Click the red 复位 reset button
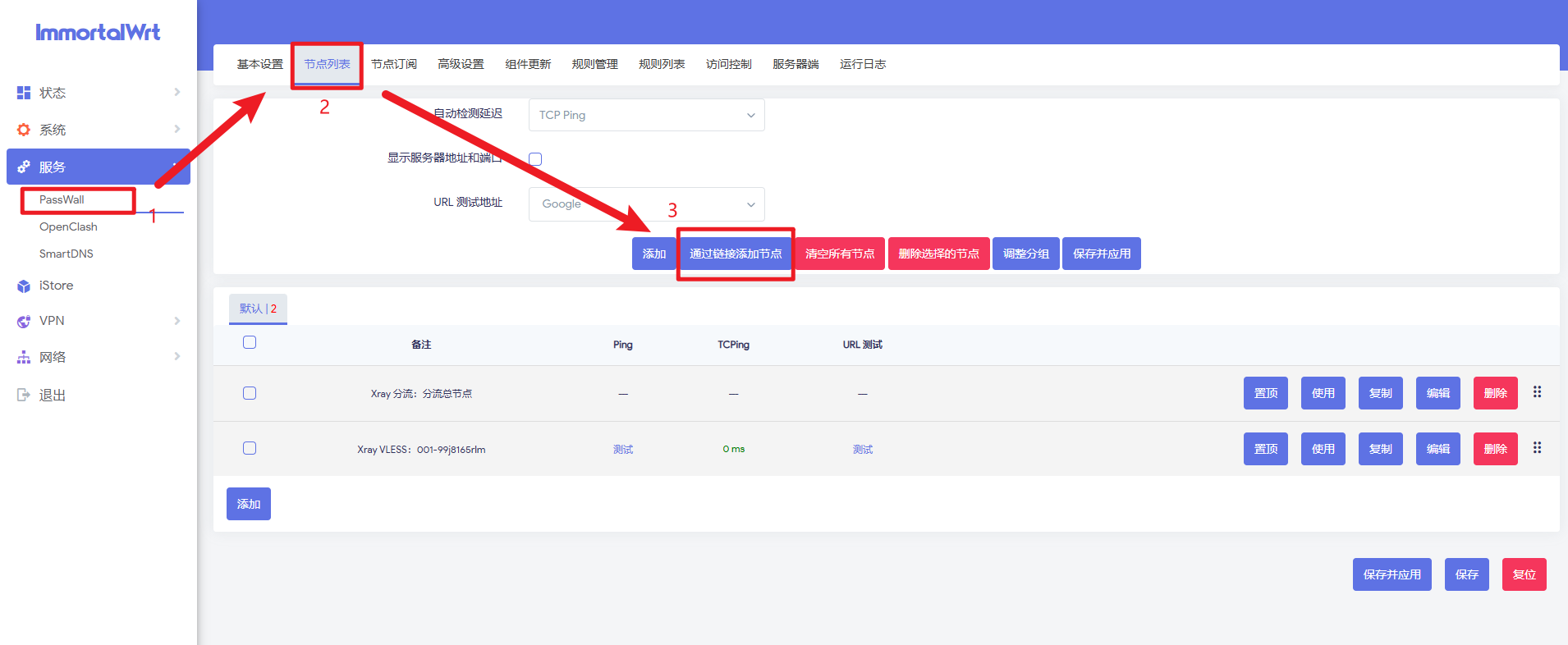1568x645 pixels. coord(1524,574)
